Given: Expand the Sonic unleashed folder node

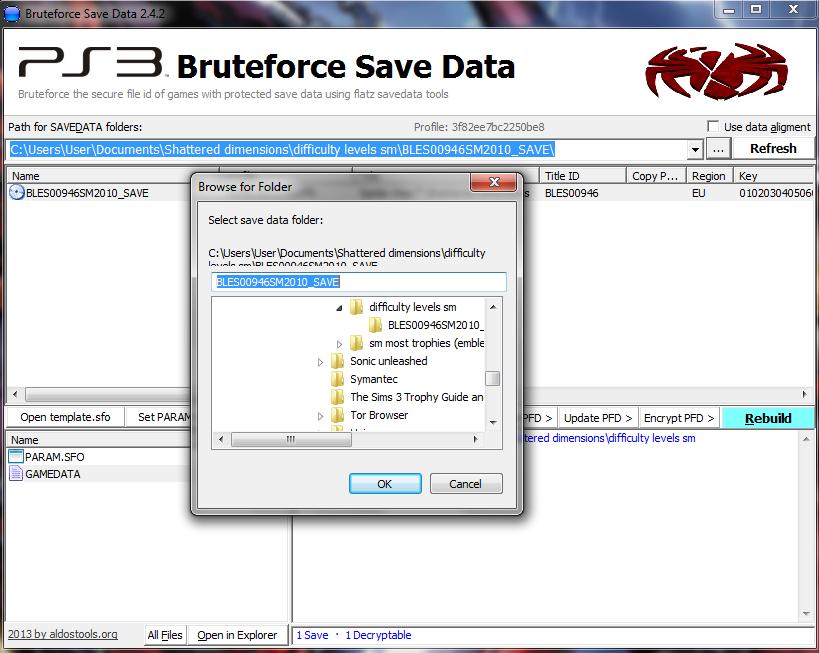Looking at the screenshot, I should pyautogui.click(x=320, y=362).
